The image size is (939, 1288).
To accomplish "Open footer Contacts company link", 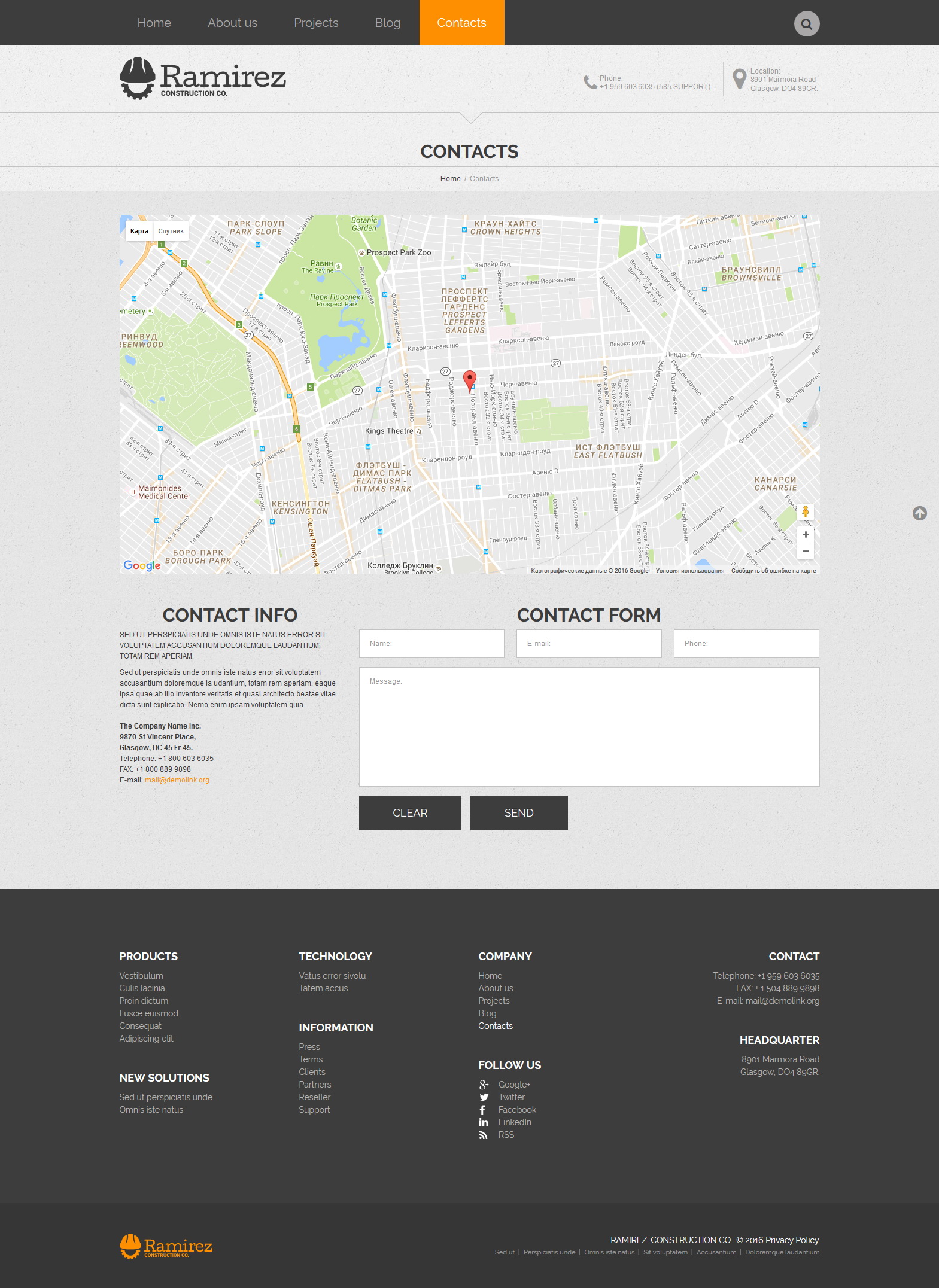I will (x=496, y=1026).
